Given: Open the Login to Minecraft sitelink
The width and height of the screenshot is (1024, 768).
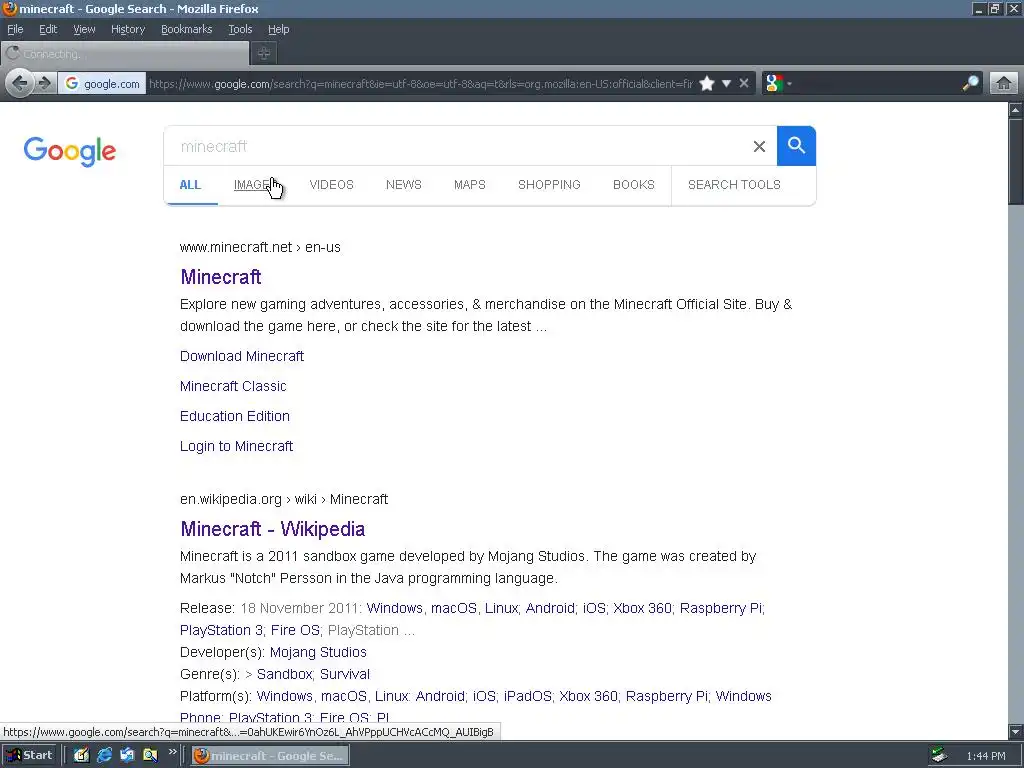Looking at the screenshot, I should tap(236, 446).
